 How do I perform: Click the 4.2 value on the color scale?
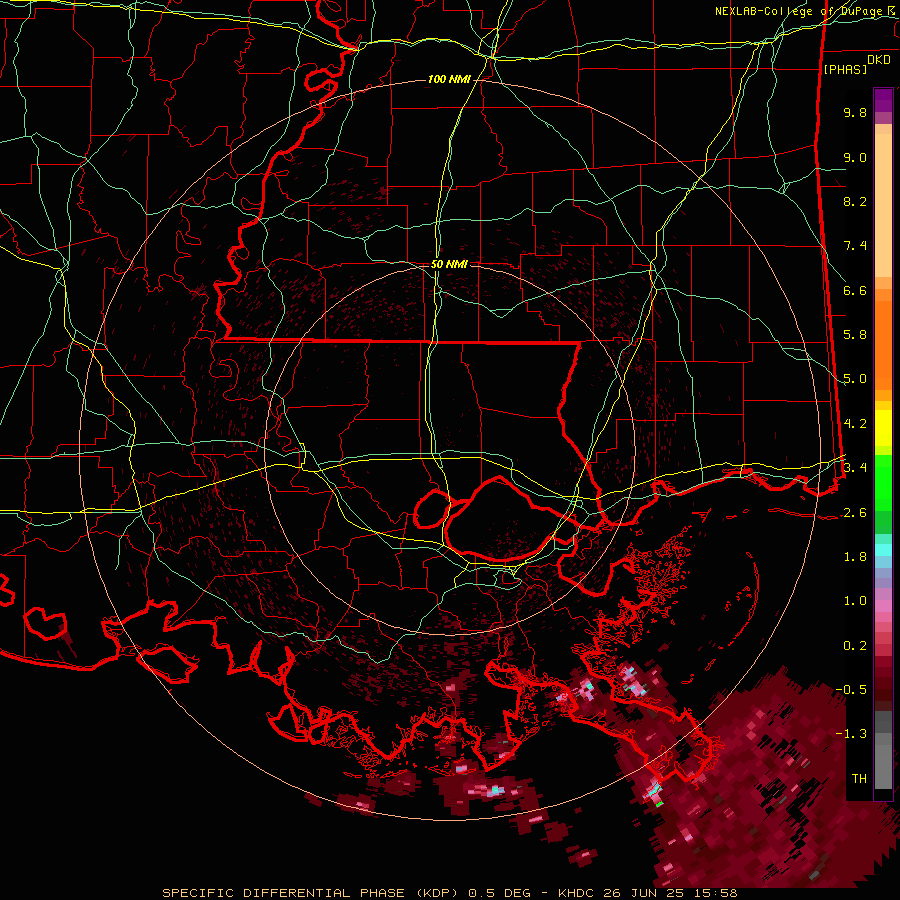point(855,424)
